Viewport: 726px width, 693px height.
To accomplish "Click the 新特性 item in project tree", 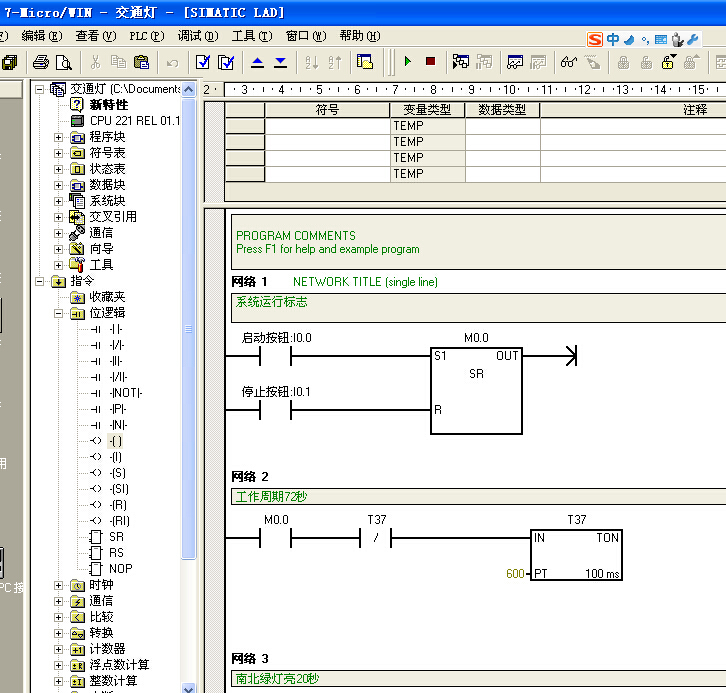I will pyautogui.click(x=108, y=105).
